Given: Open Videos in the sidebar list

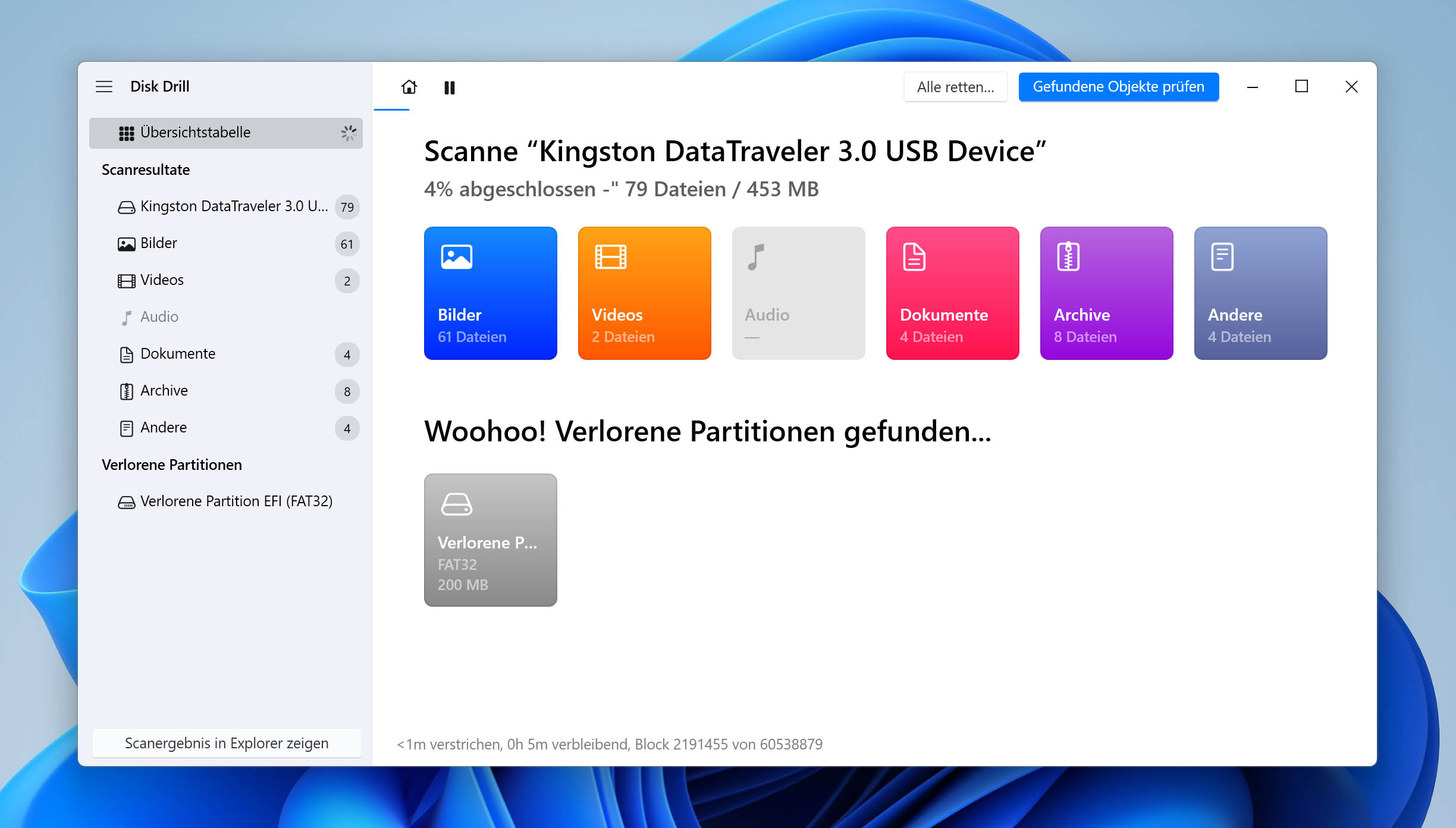Looking at the screenshot, I should [226, 280].
